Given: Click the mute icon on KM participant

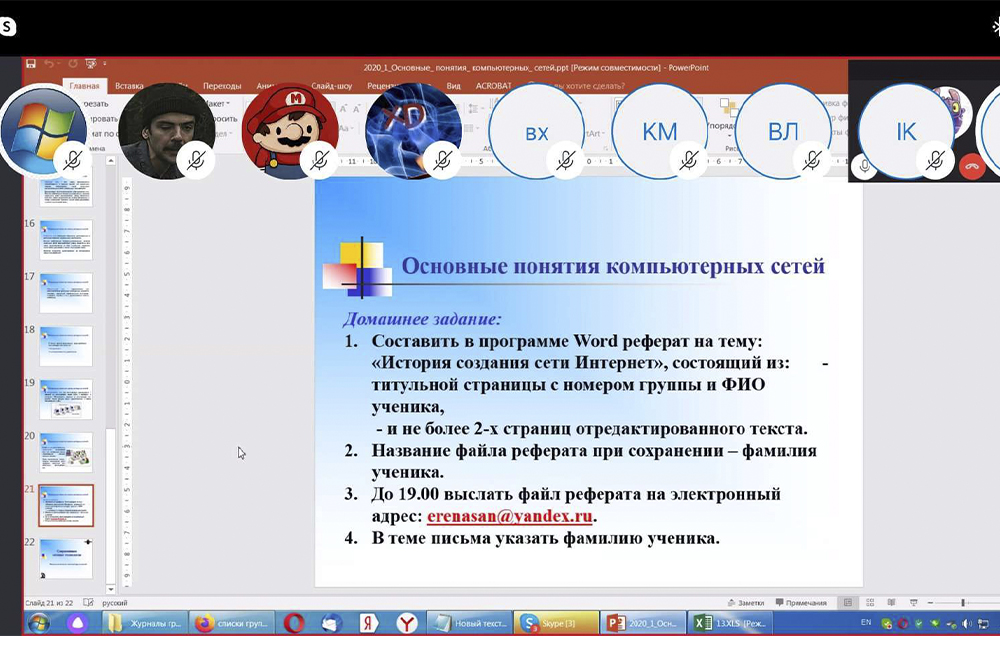Looking at the screenshot, I should click(x=689, y=160).
